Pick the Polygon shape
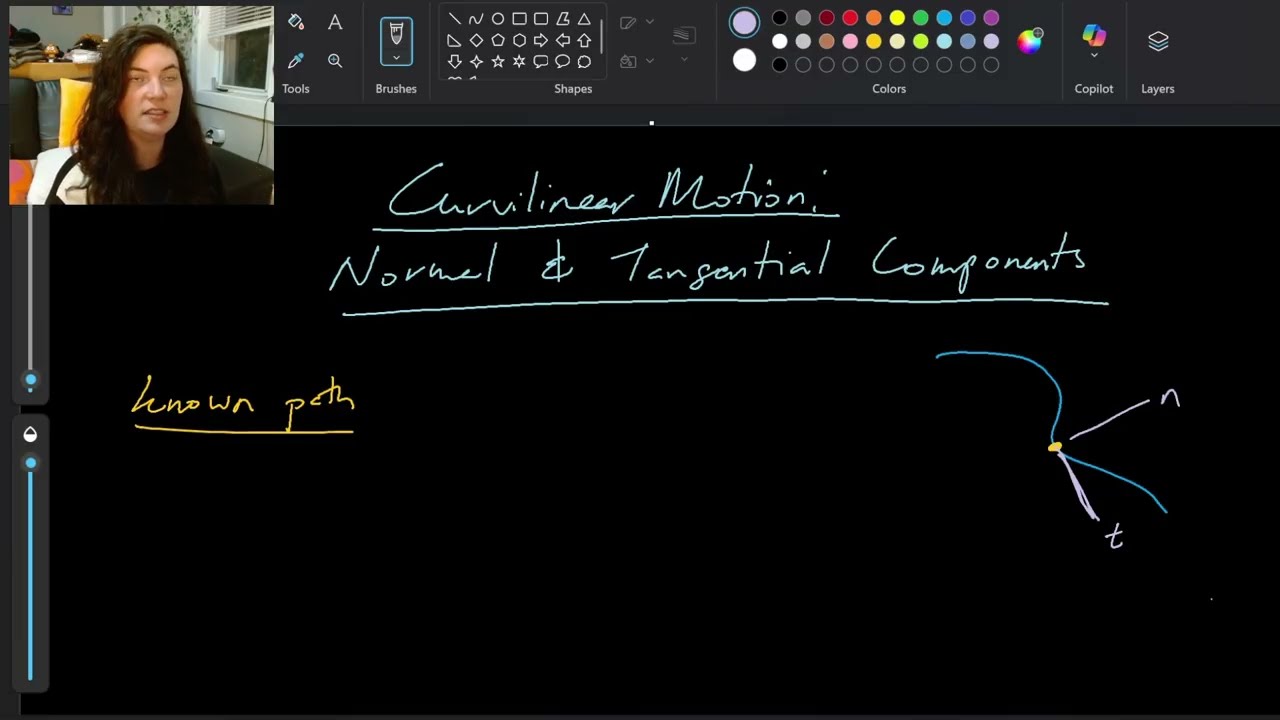The height and width of the screenshot is (720, 1280). coord(563,19)
